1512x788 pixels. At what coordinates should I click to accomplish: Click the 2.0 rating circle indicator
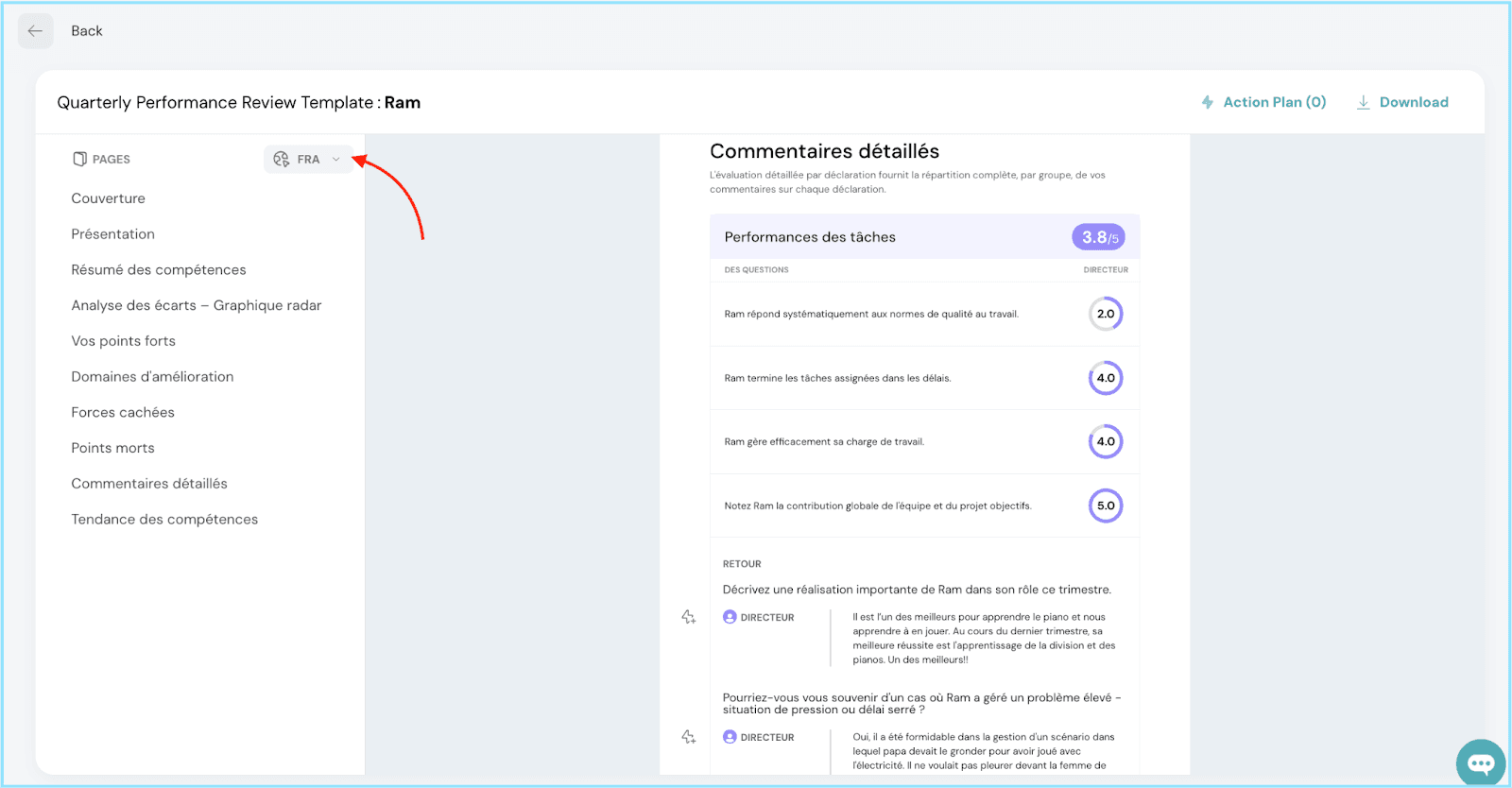[x=1105, y=314]
